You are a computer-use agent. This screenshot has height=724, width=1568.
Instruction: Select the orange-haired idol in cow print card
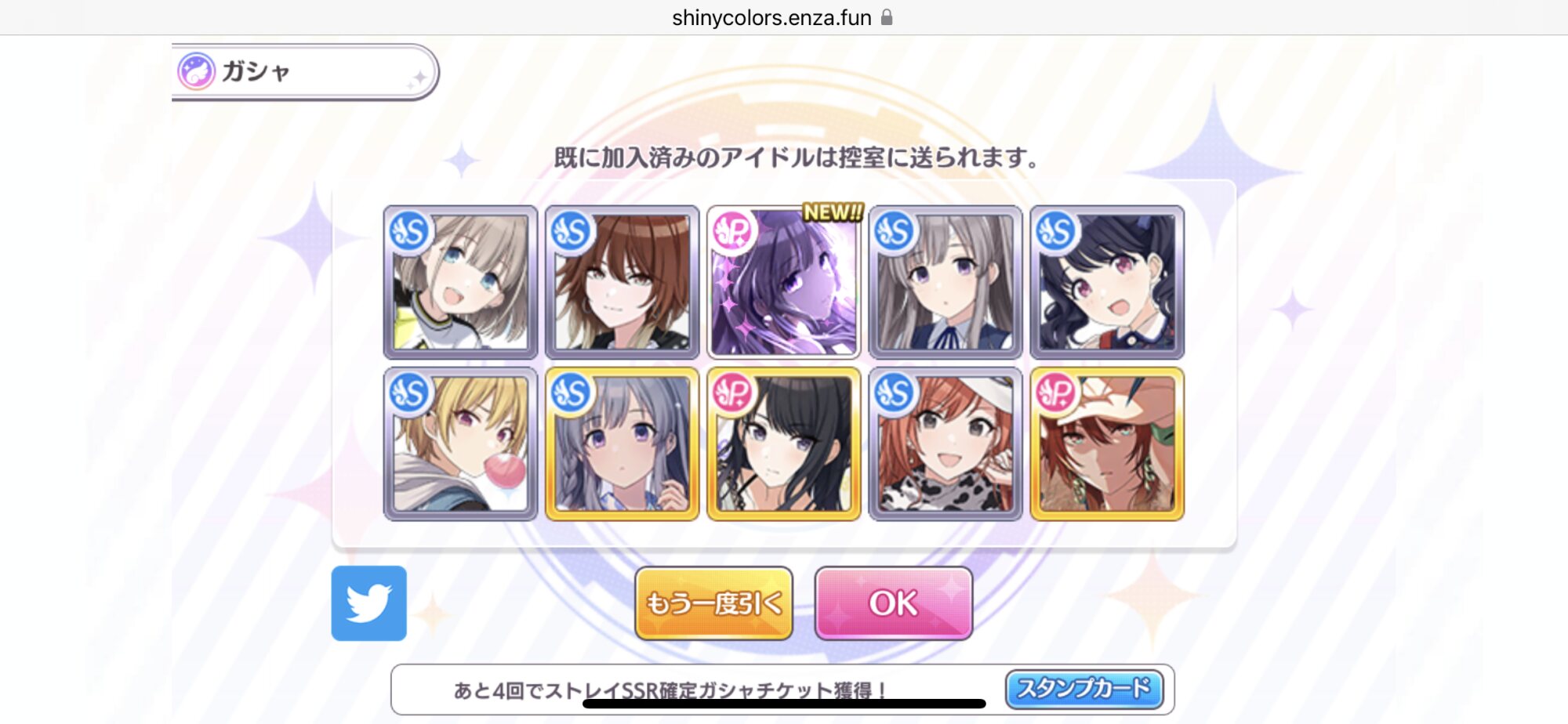coord(946,443)
